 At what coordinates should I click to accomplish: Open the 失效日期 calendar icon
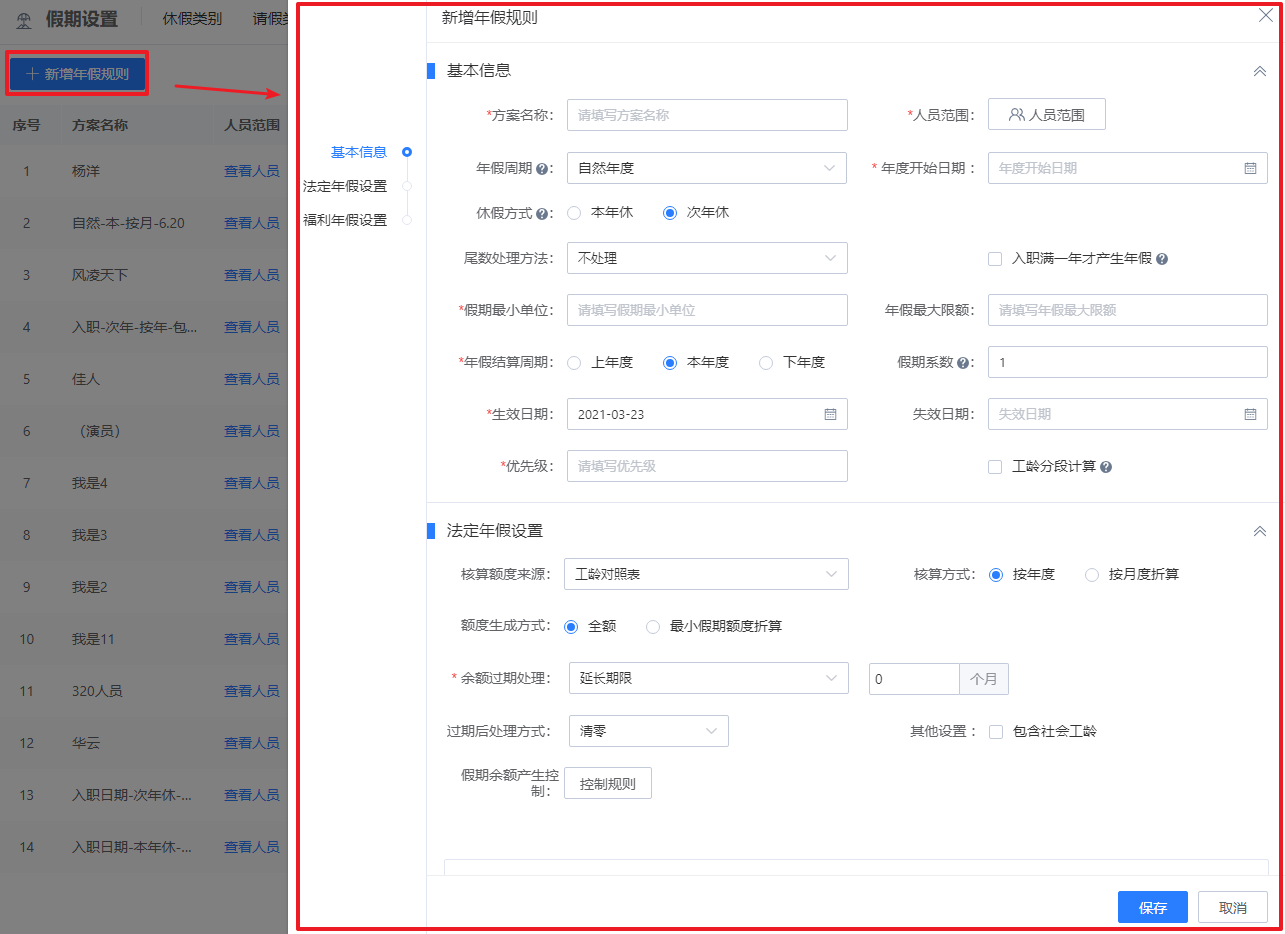coord(1250,413)
